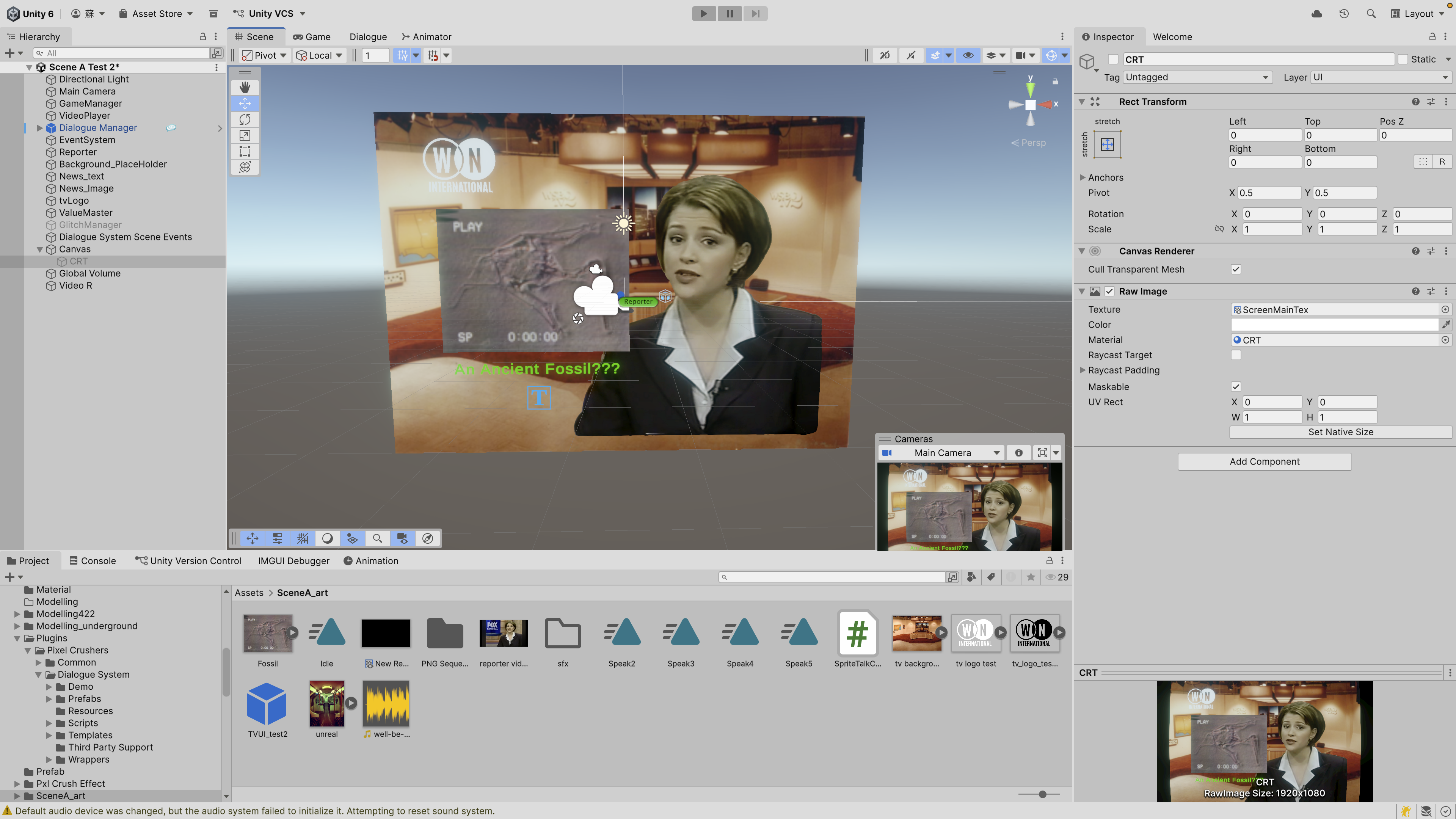Select the Hand view tool
The width and height of the screenshot is (1456, 819).
pyautogui.click(x=245, y=87)
